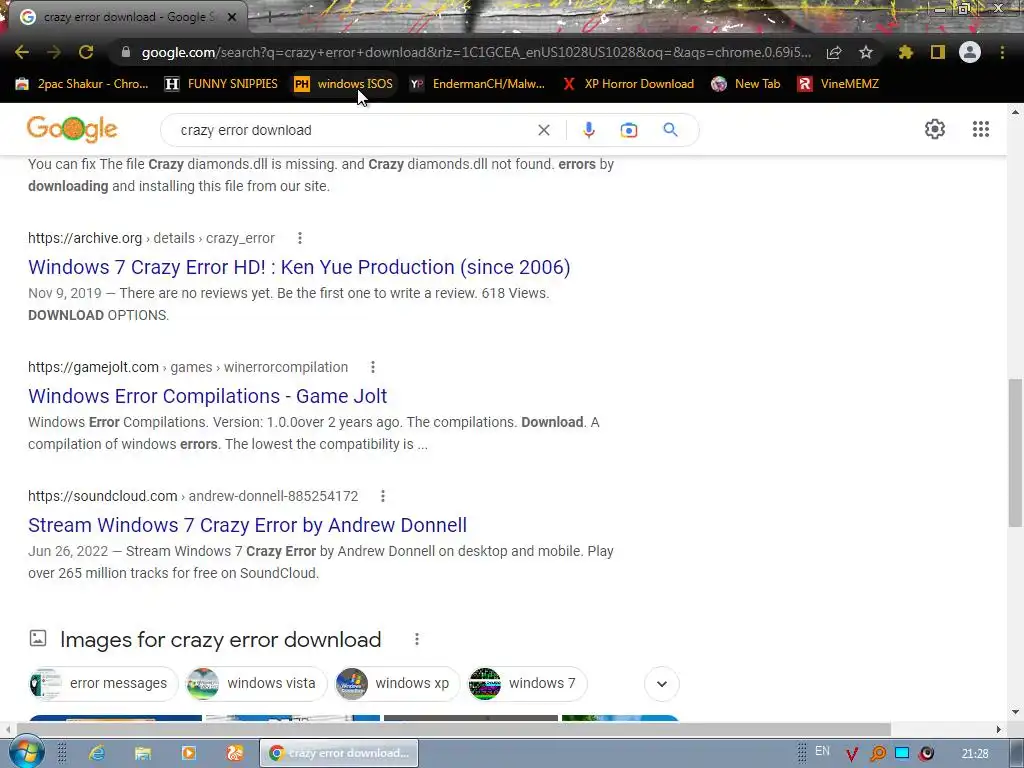Click into the Google search box
Screen dimensions: 1024x768
click(353, 130)
